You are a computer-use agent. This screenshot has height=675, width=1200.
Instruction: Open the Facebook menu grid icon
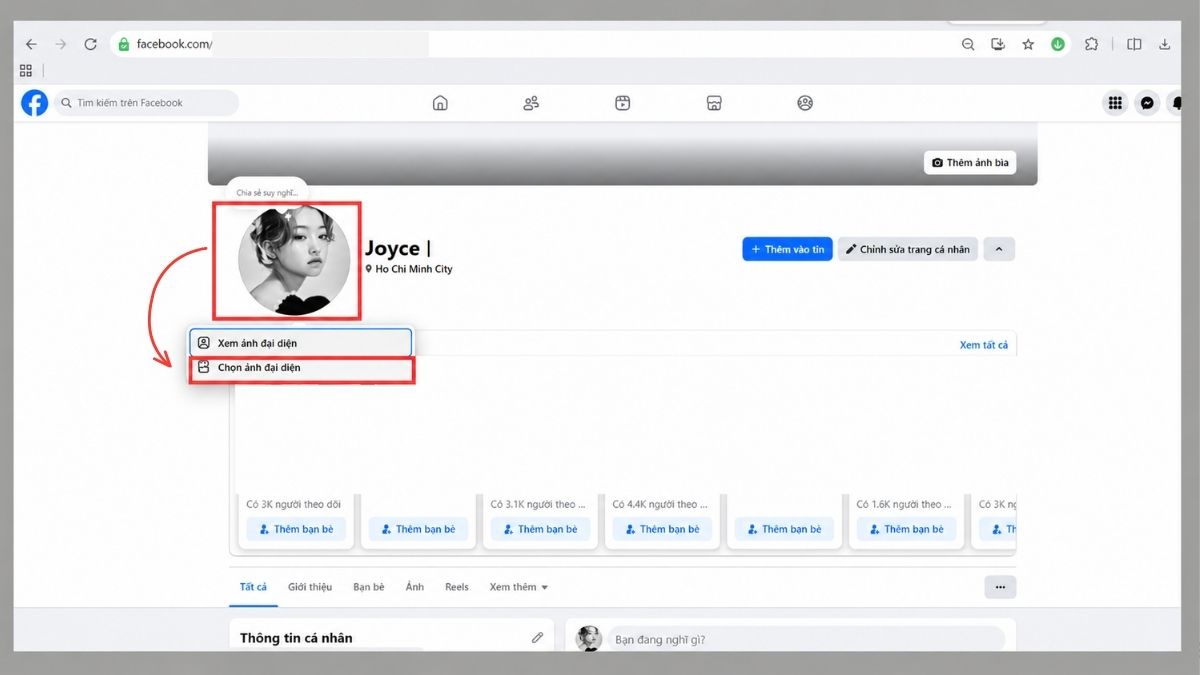[x=1115, y=103]
